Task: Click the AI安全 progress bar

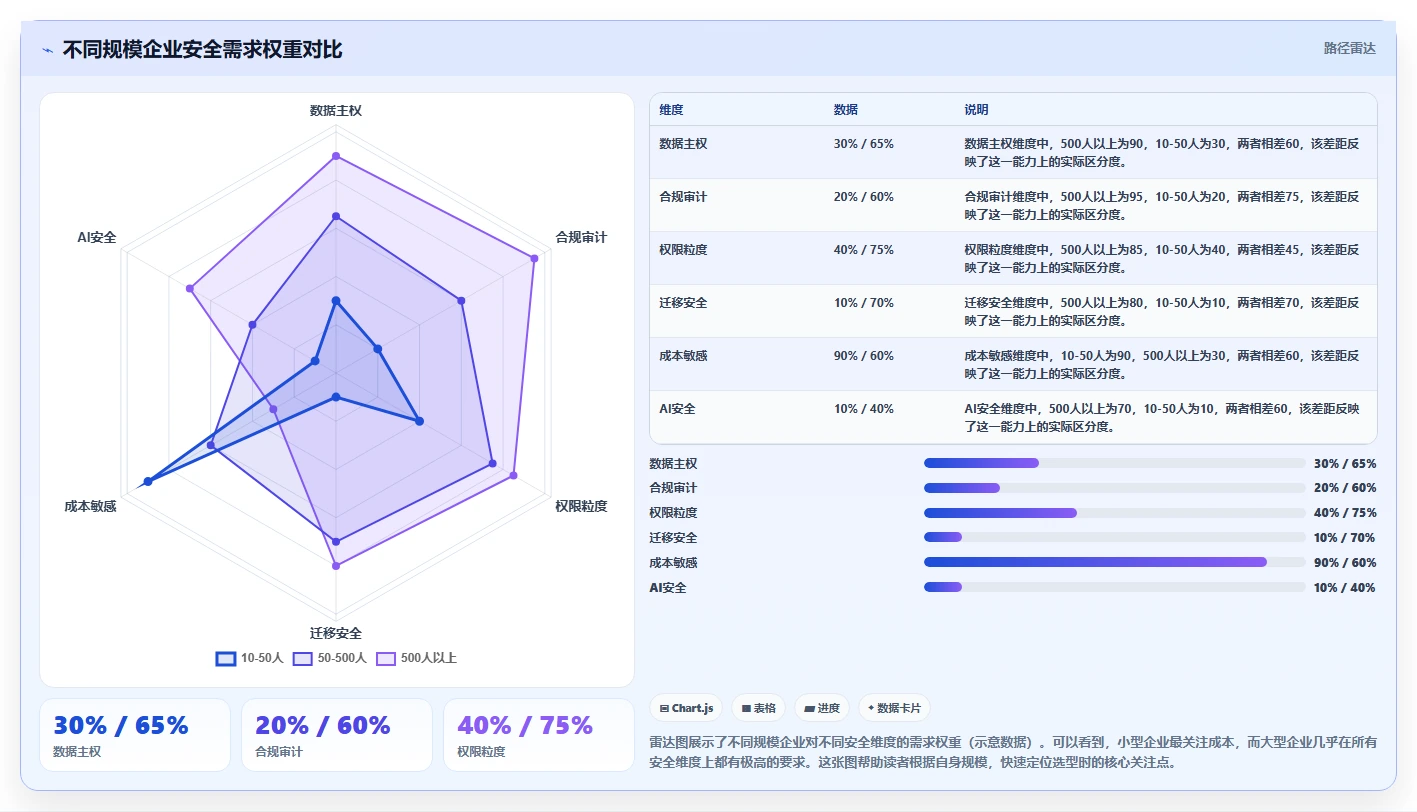Action: click(1114, 587)
